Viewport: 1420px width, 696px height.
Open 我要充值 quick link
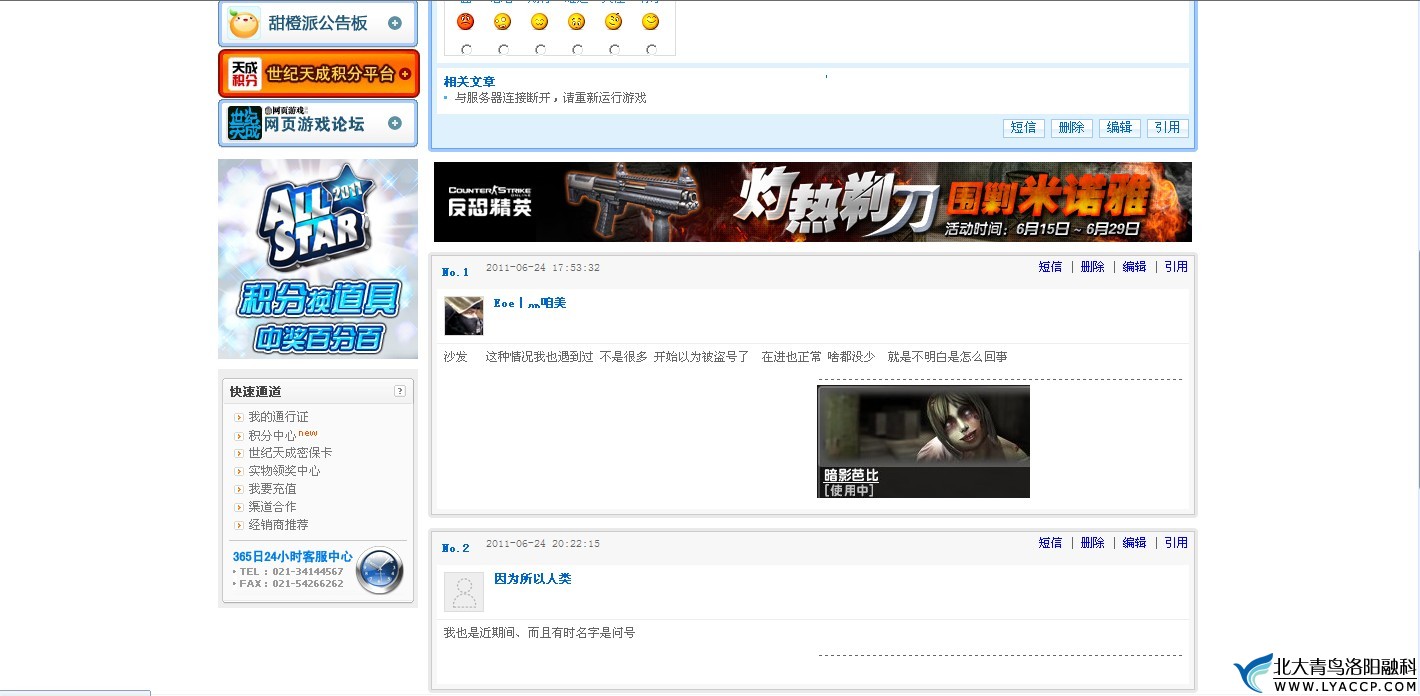pyautogui.click(x=272, y=489)
